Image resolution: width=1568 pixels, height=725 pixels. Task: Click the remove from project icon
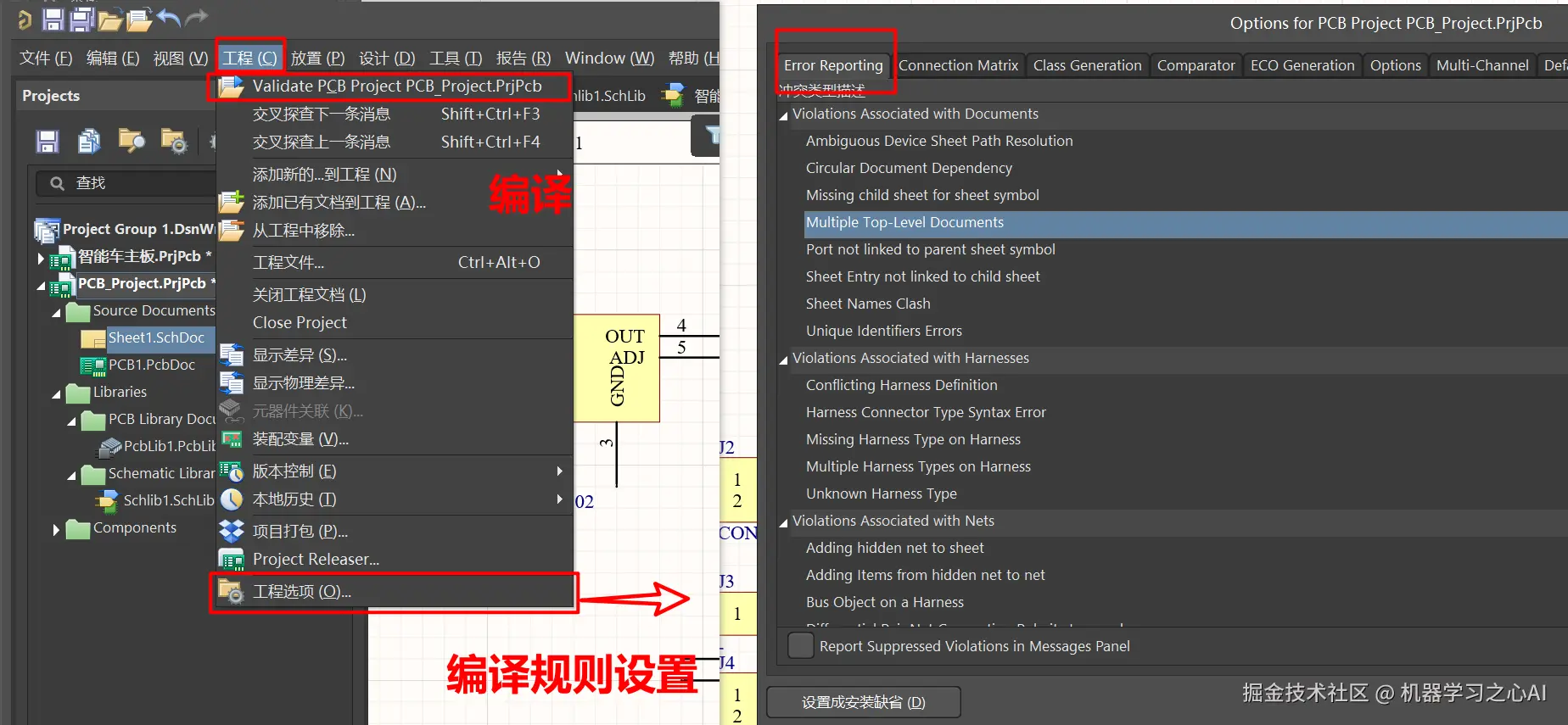pyautogui.click(x=232, y=230)
